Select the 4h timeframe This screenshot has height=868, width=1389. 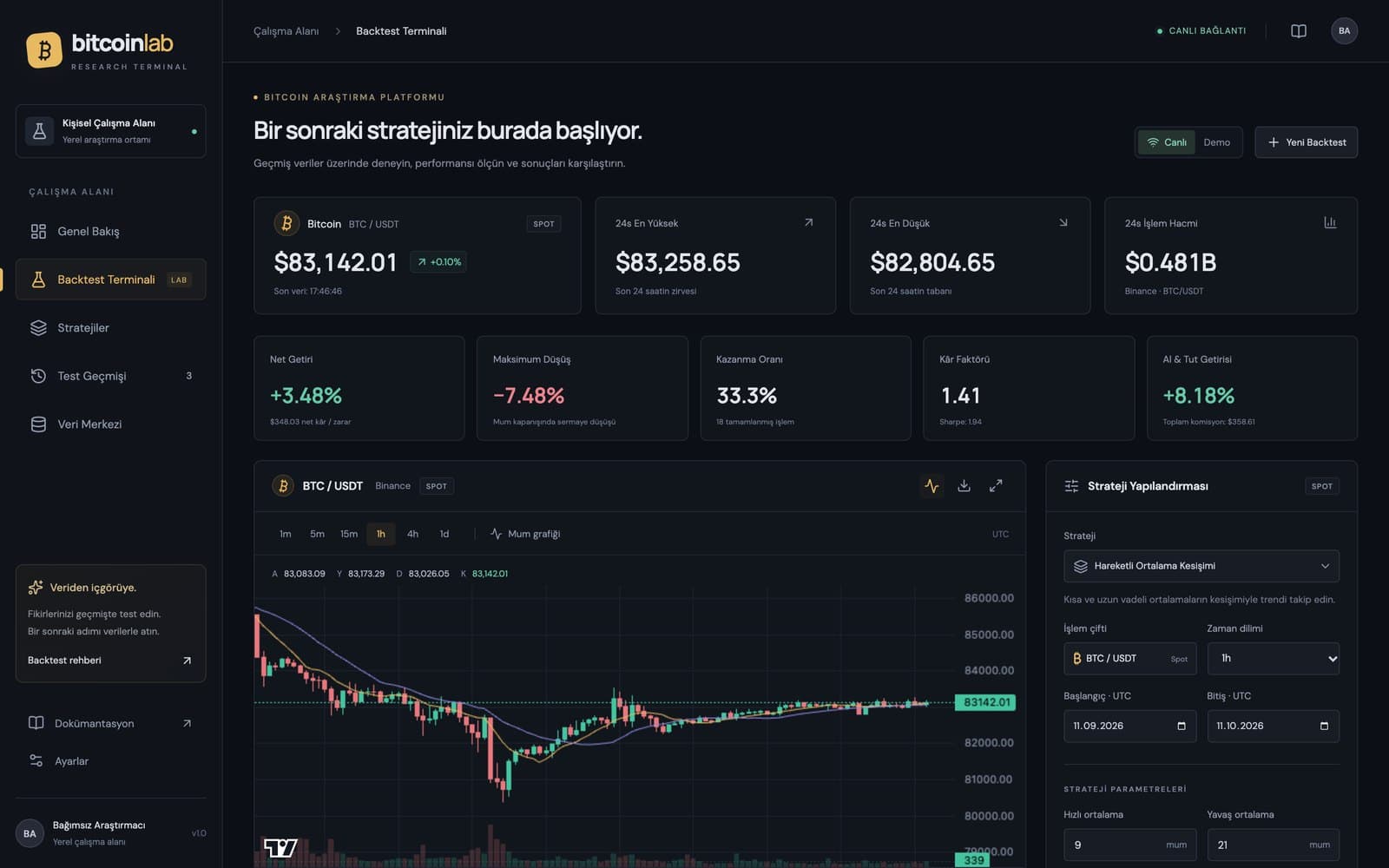click(412, 535)
